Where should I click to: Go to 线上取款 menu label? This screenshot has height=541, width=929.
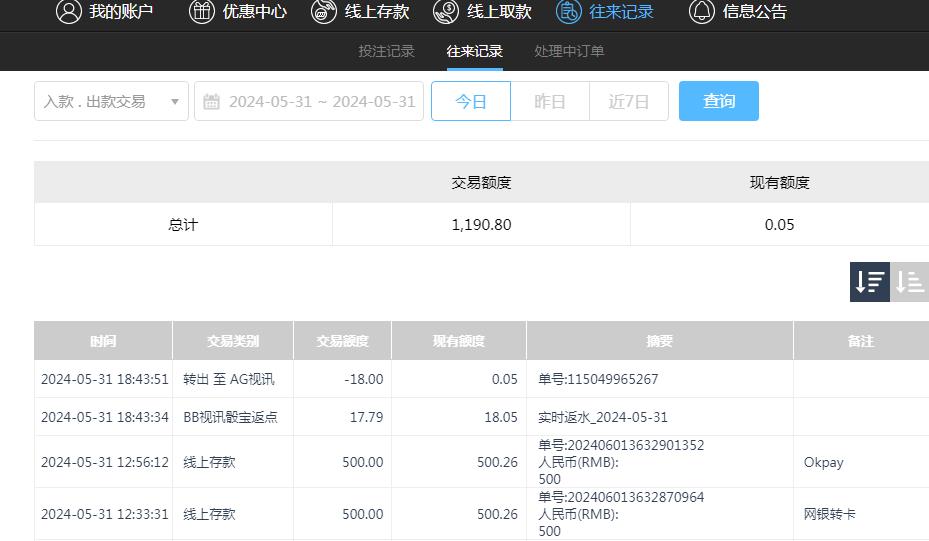(499, 11)
